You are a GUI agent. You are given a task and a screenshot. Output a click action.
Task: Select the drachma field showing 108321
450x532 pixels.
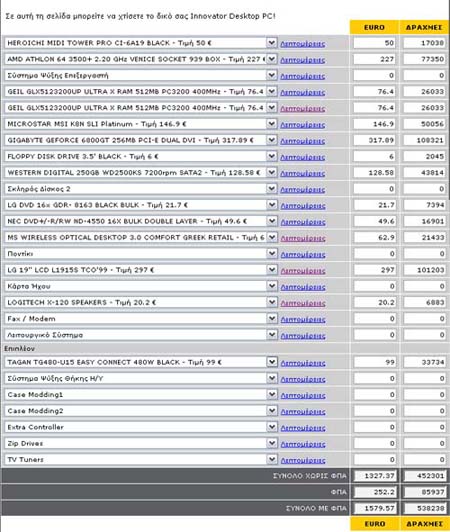[x=424, y=140]
